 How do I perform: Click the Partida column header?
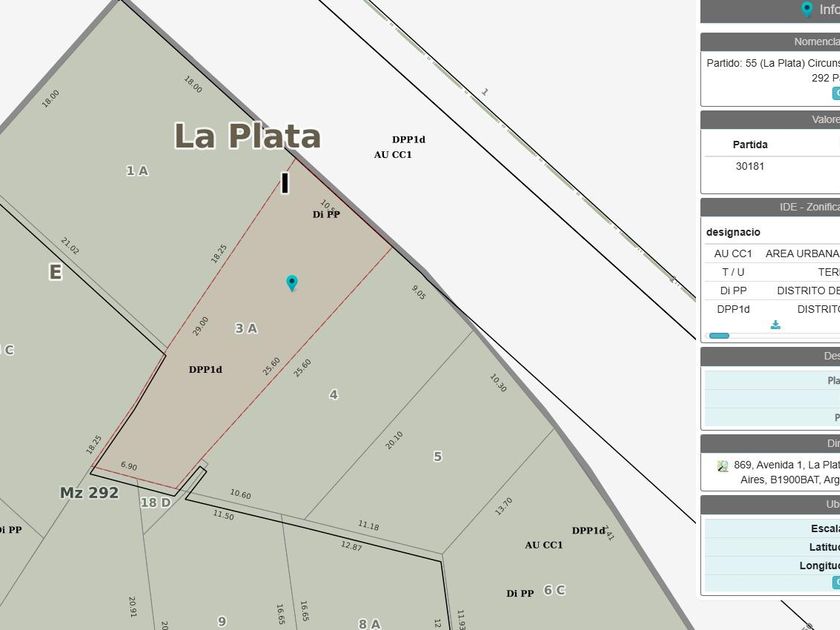(750, 145)
